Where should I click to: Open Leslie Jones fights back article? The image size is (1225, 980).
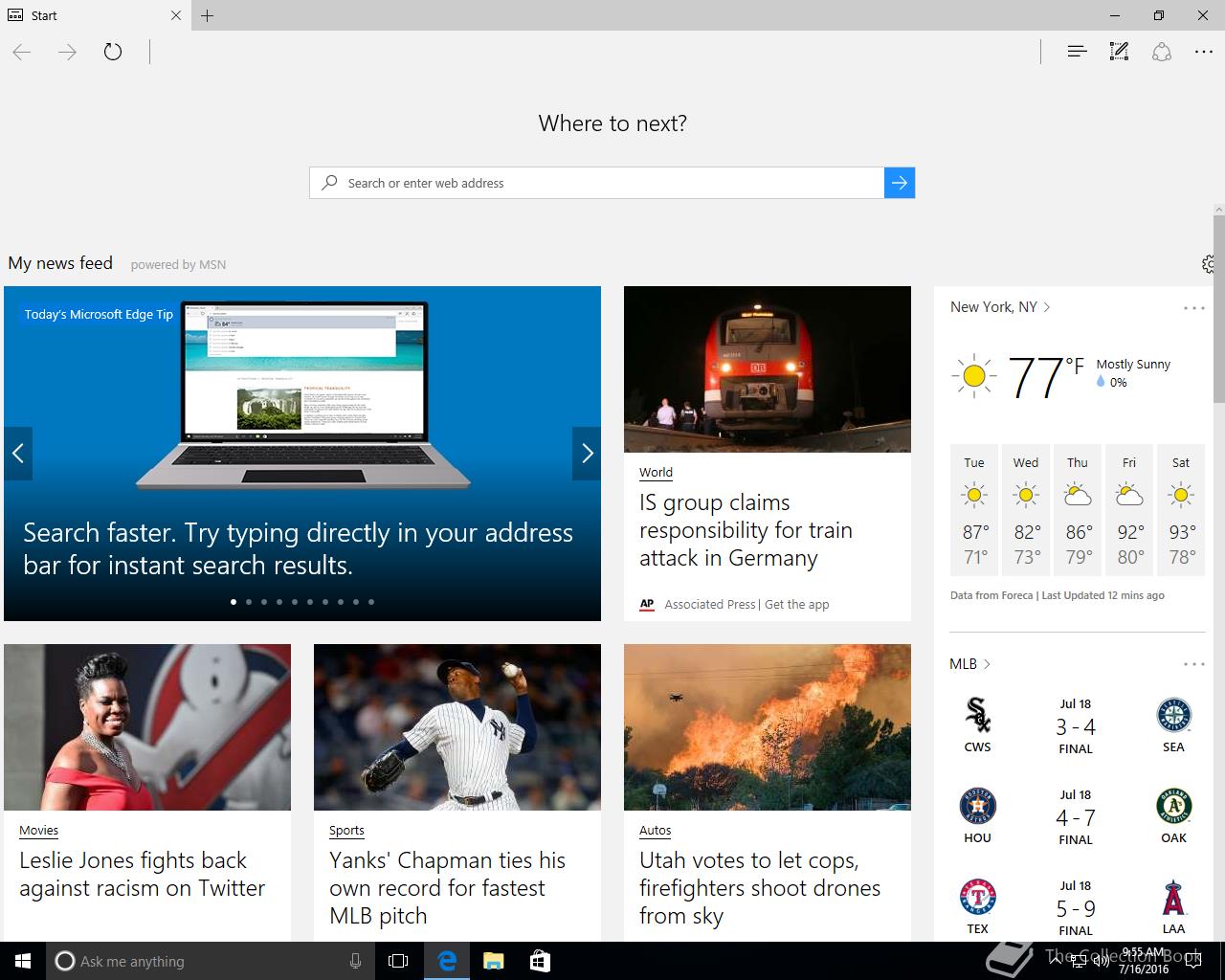[142, 874]
